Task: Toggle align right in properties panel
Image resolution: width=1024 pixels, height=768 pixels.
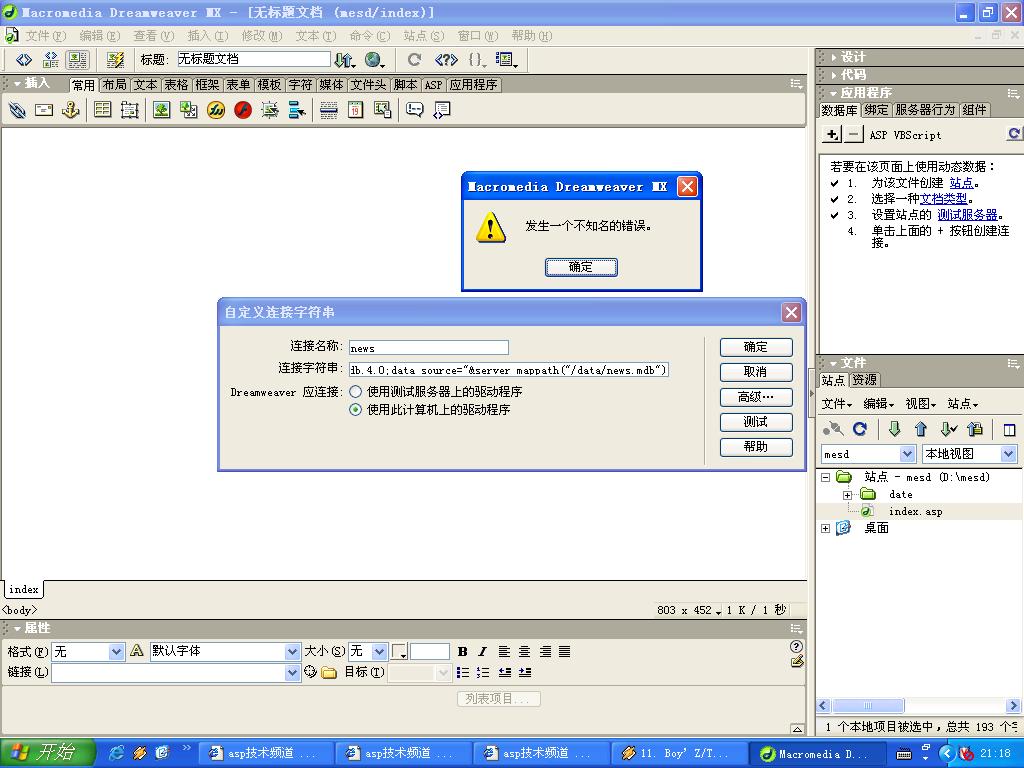Action: click(545, 651)
